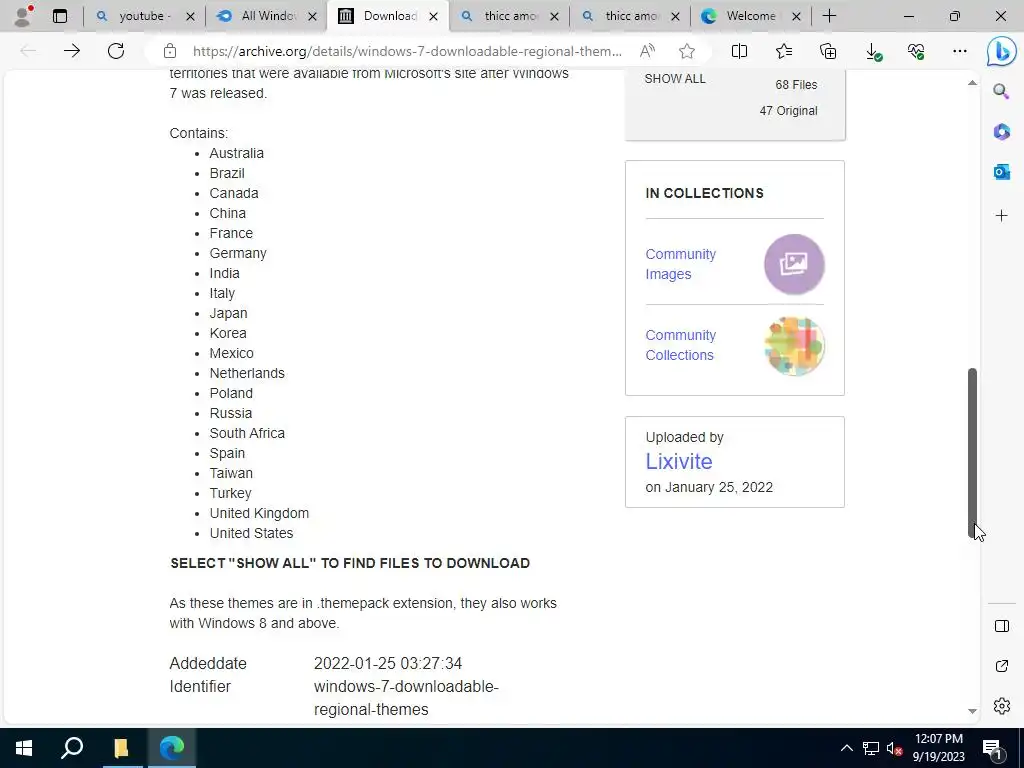Image resolution: width=1024 pixels, height=768 pixels.
Task: Click the Community Images thumbnail
Action: [794, 264]
